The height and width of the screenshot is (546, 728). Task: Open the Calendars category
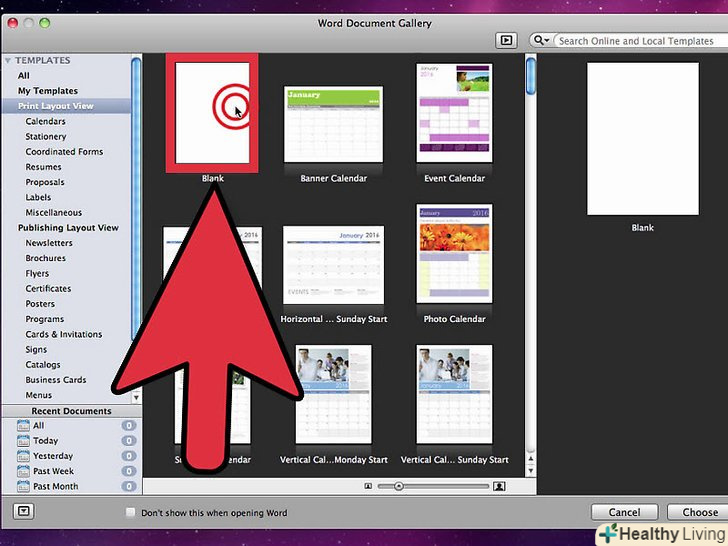tap(46, 121)
